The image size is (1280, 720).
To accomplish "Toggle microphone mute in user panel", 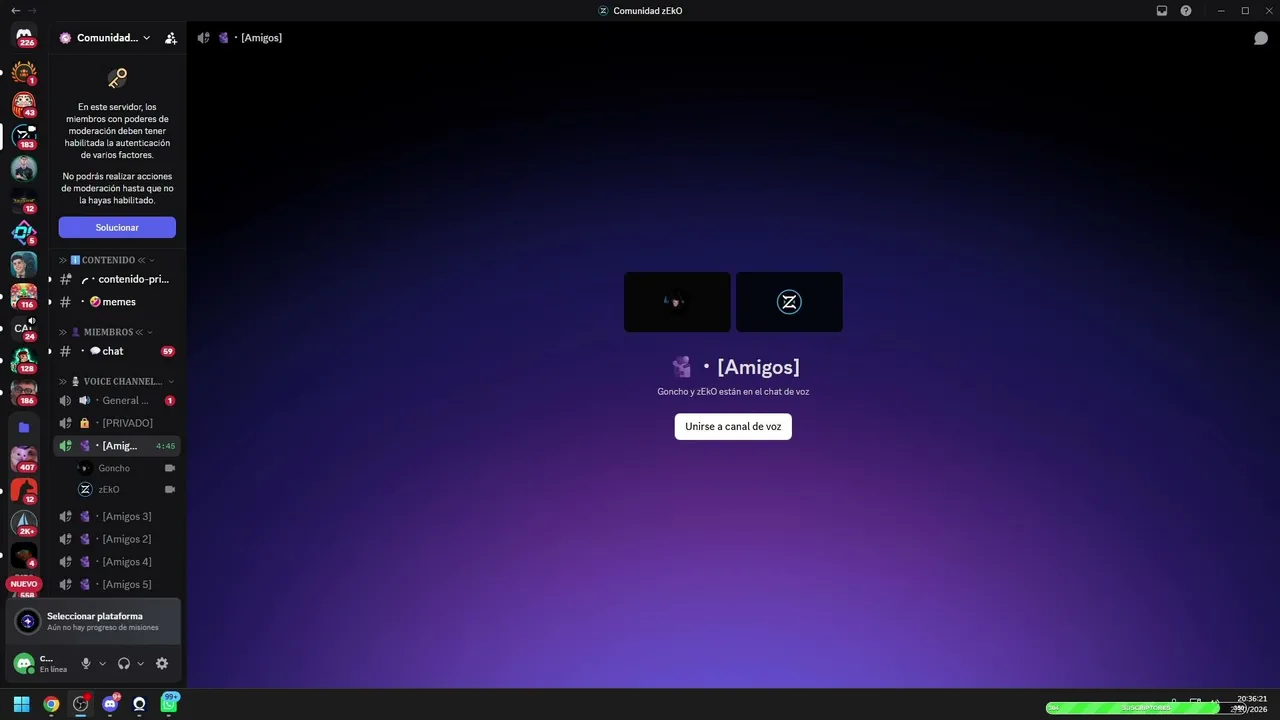I will pyautogui.click(x=86, y=663).
